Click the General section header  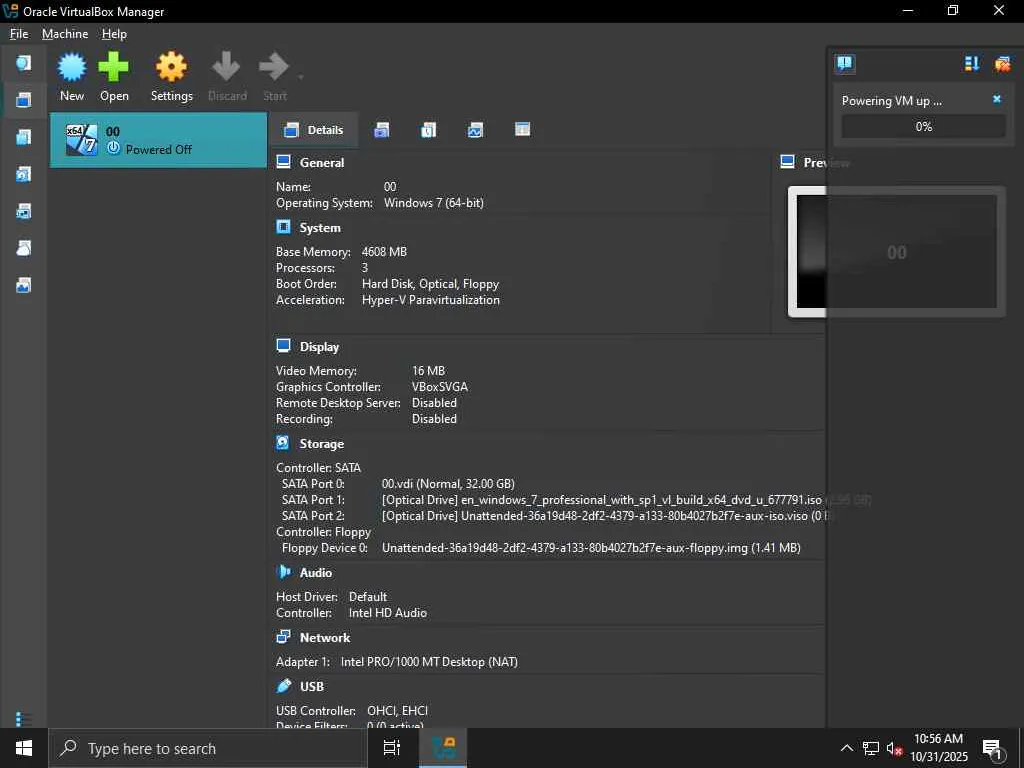(x=321, y=163)
